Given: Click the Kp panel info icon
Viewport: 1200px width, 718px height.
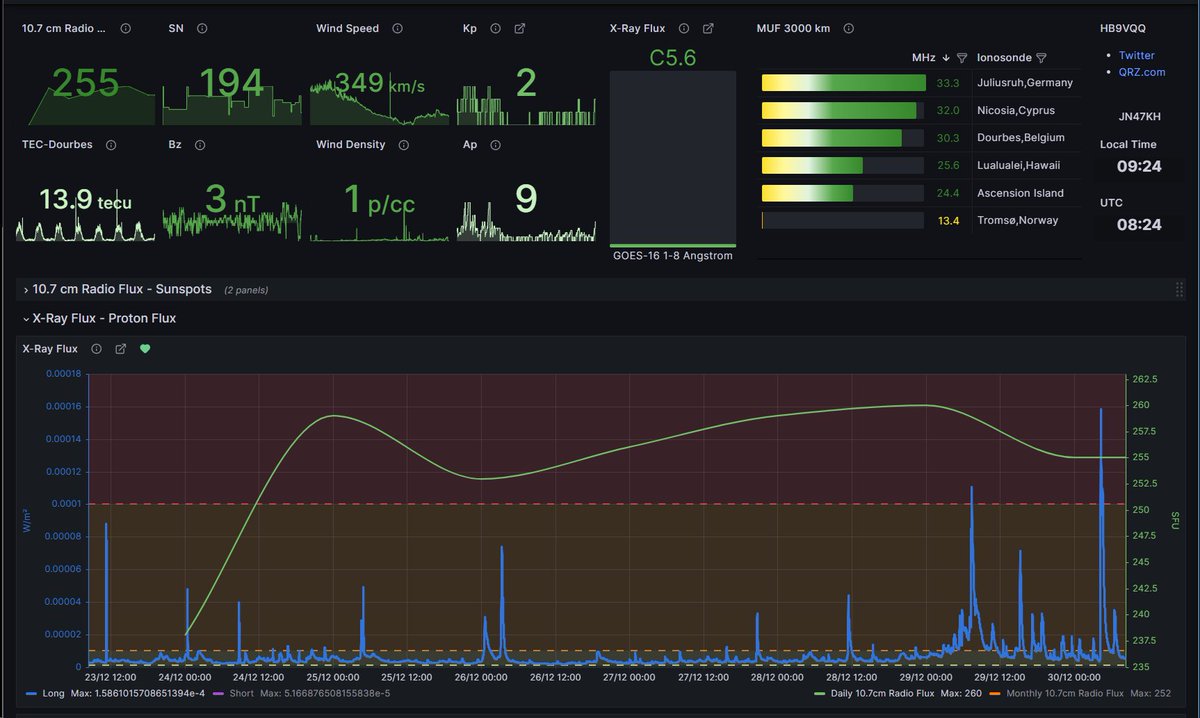Looking at the screenshot, I should point(496,29).
